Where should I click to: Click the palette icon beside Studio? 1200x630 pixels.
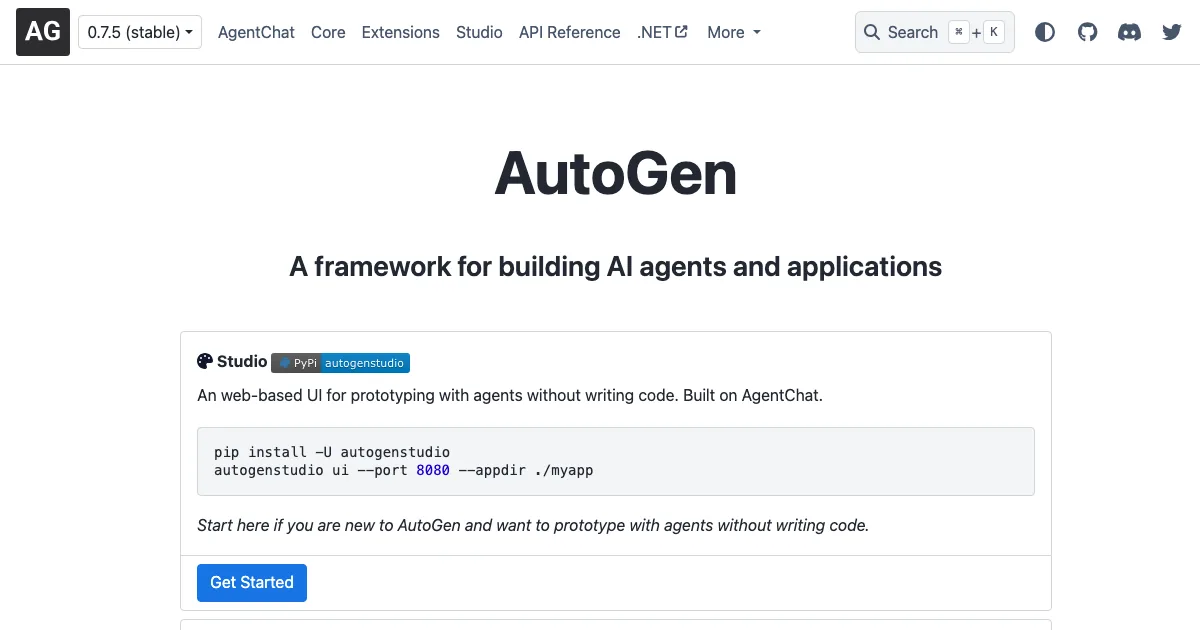(204, 361)
